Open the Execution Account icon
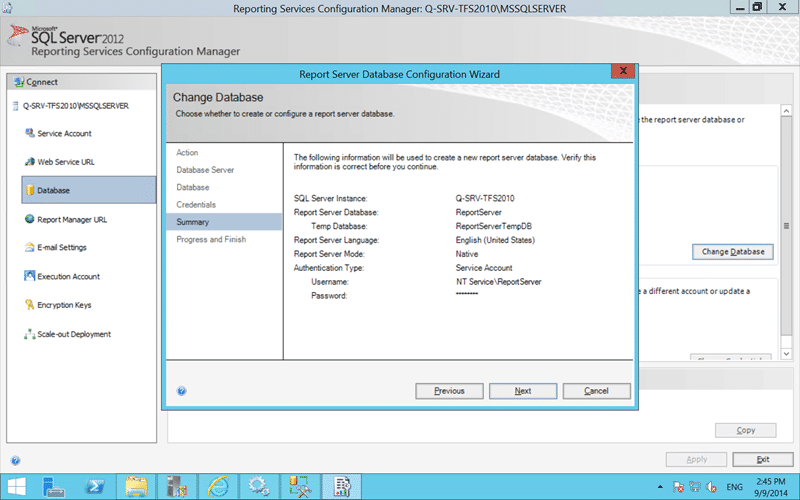800x500 pixels. (30, 276)
